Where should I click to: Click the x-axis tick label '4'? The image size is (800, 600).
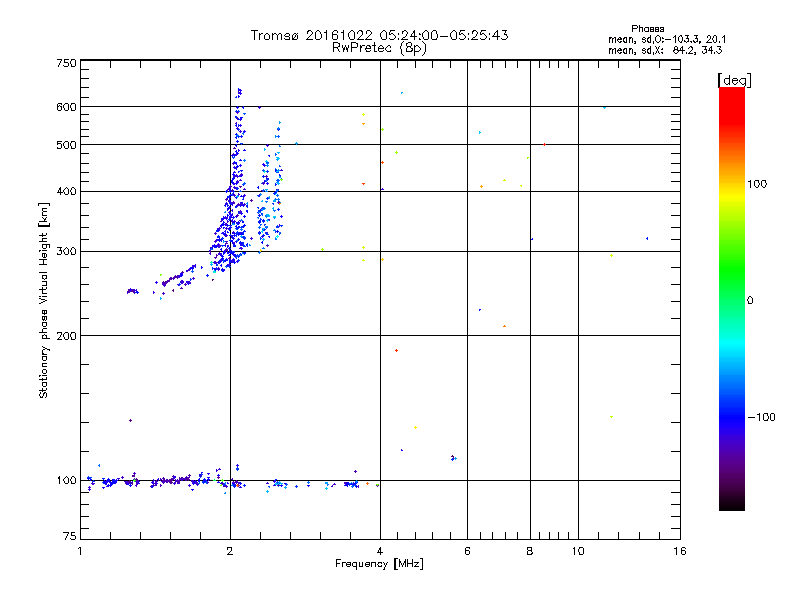coord(380,551)
